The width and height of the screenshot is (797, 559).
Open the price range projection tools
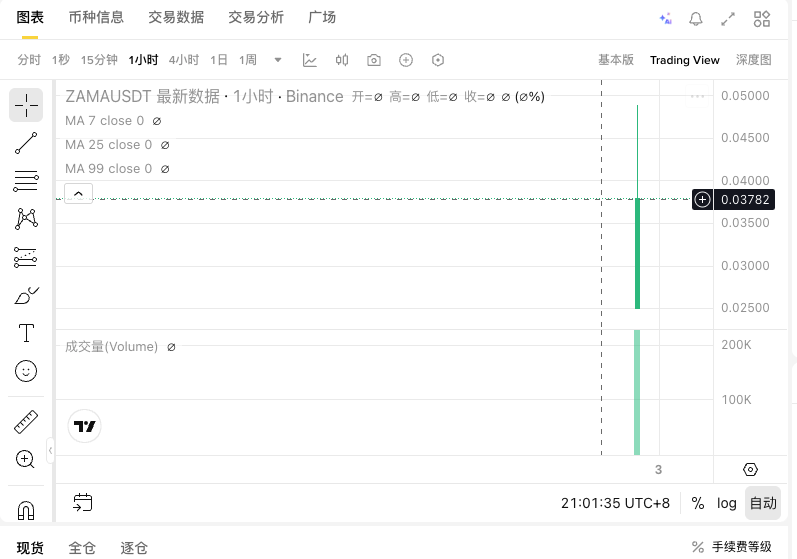[x=26, y=257]
